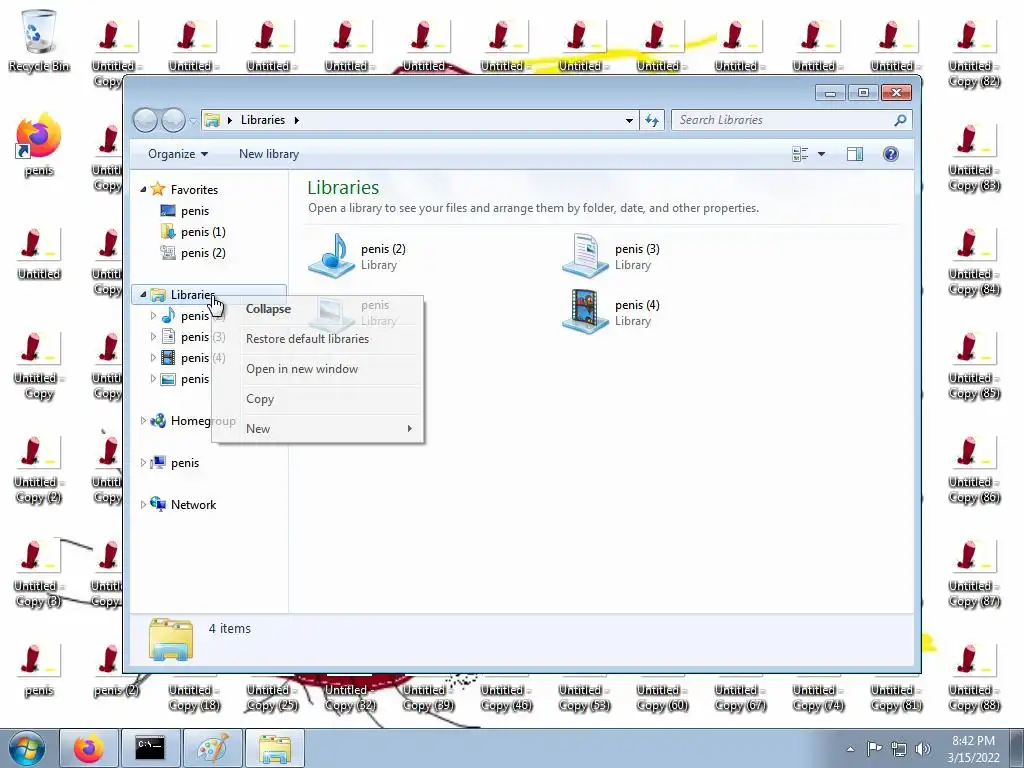Screen dimensions: 1024x768
Task: Select the music library penis (2) in the main pane
Action: (x=358, y=256)
